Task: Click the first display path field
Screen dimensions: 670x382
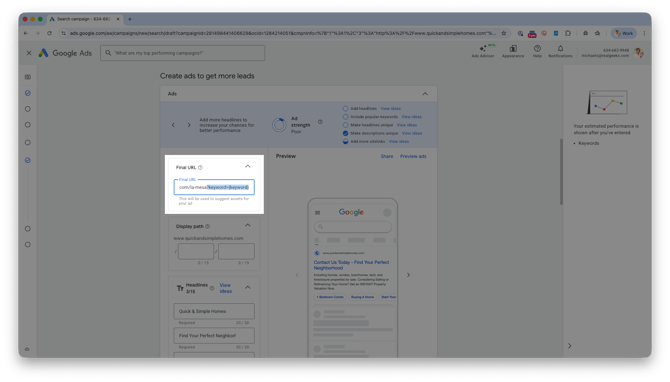Action: 196,251
